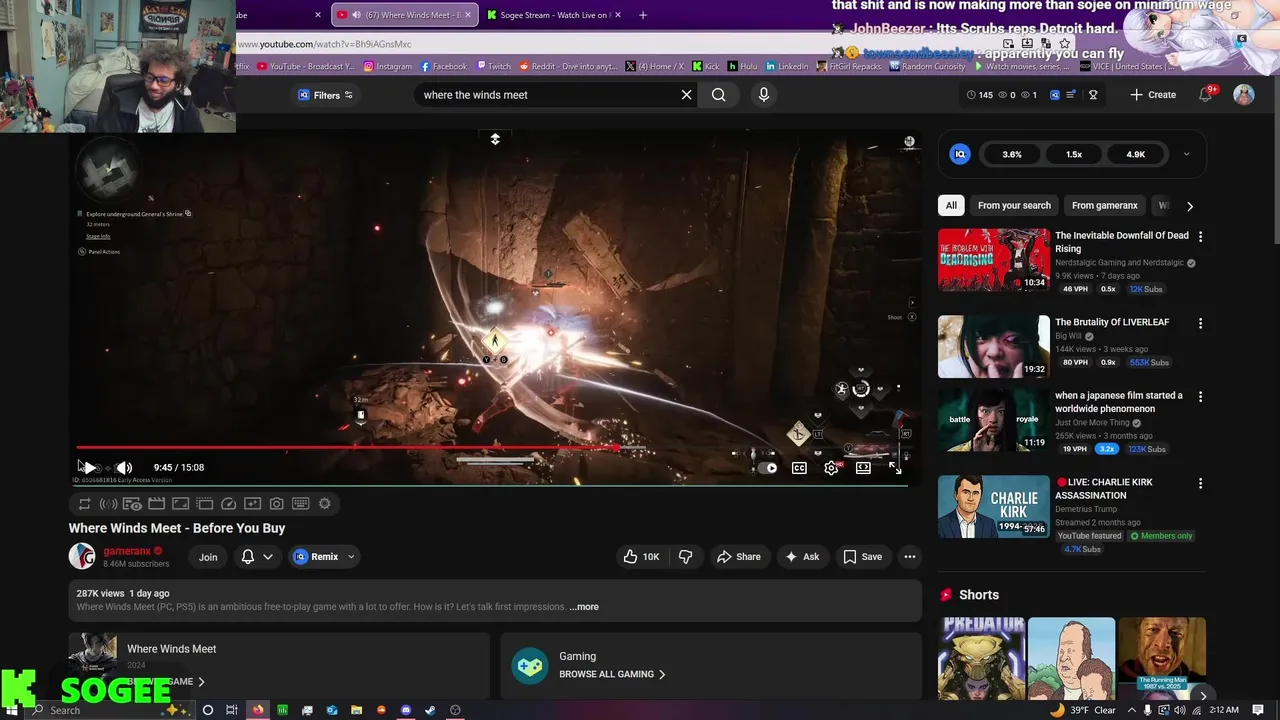Take a video screenshot with the camera icon

pos(276,504)
